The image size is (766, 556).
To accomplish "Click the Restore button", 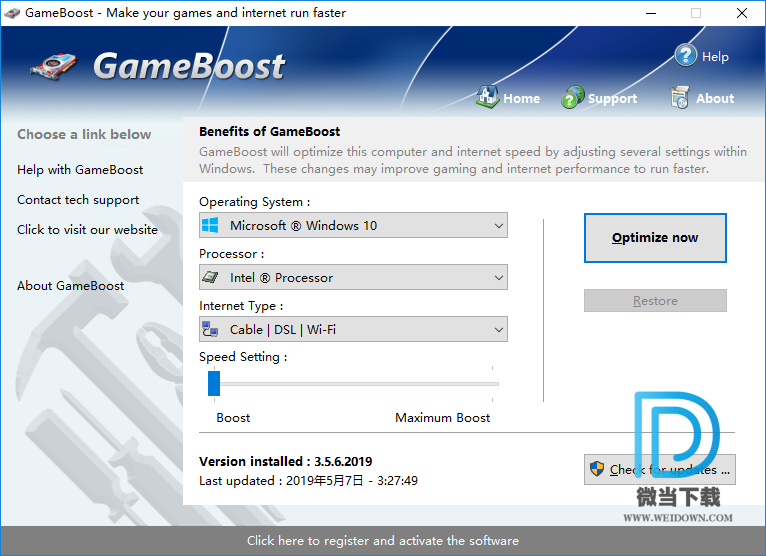I will [655, 300].
